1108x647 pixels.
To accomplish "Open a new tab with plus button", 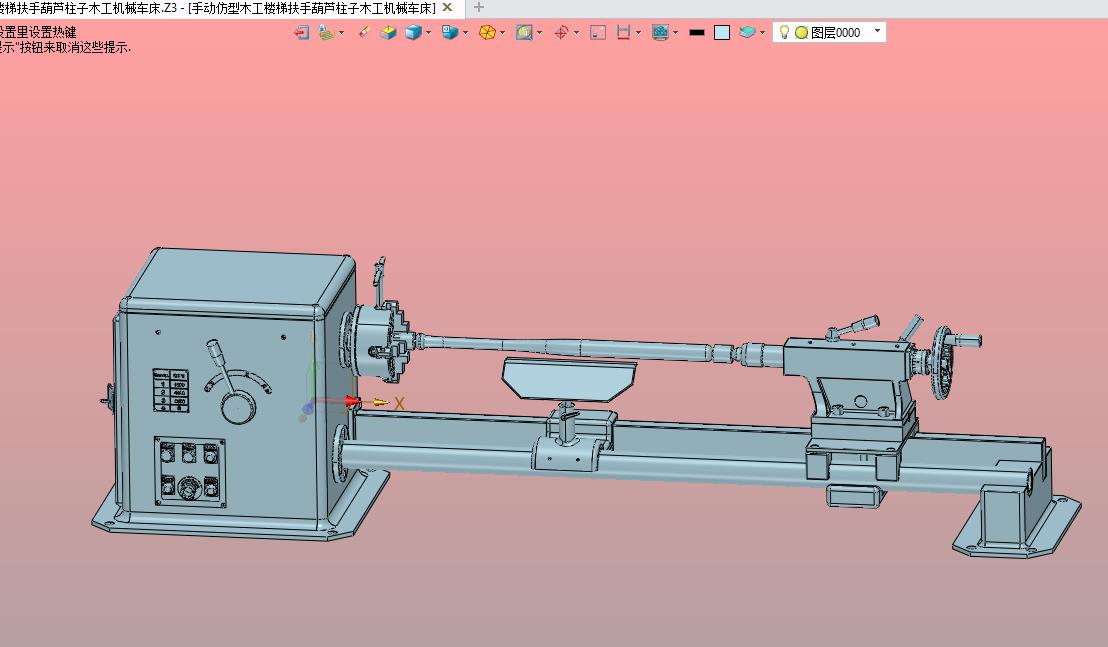I will pos(478,7).
